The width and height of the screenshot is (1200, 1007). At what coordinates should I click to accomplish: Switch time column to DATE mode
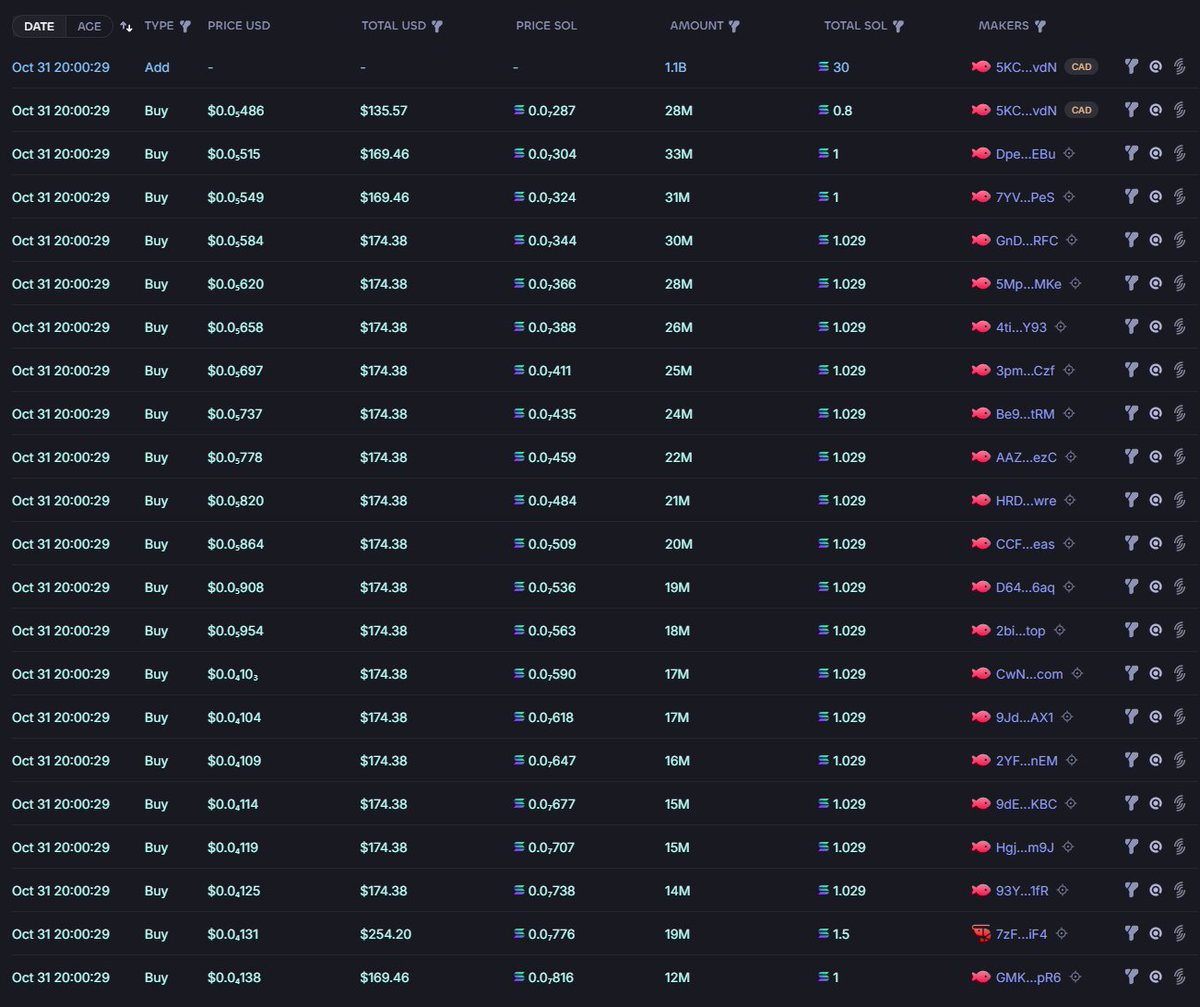coord(40,26)
